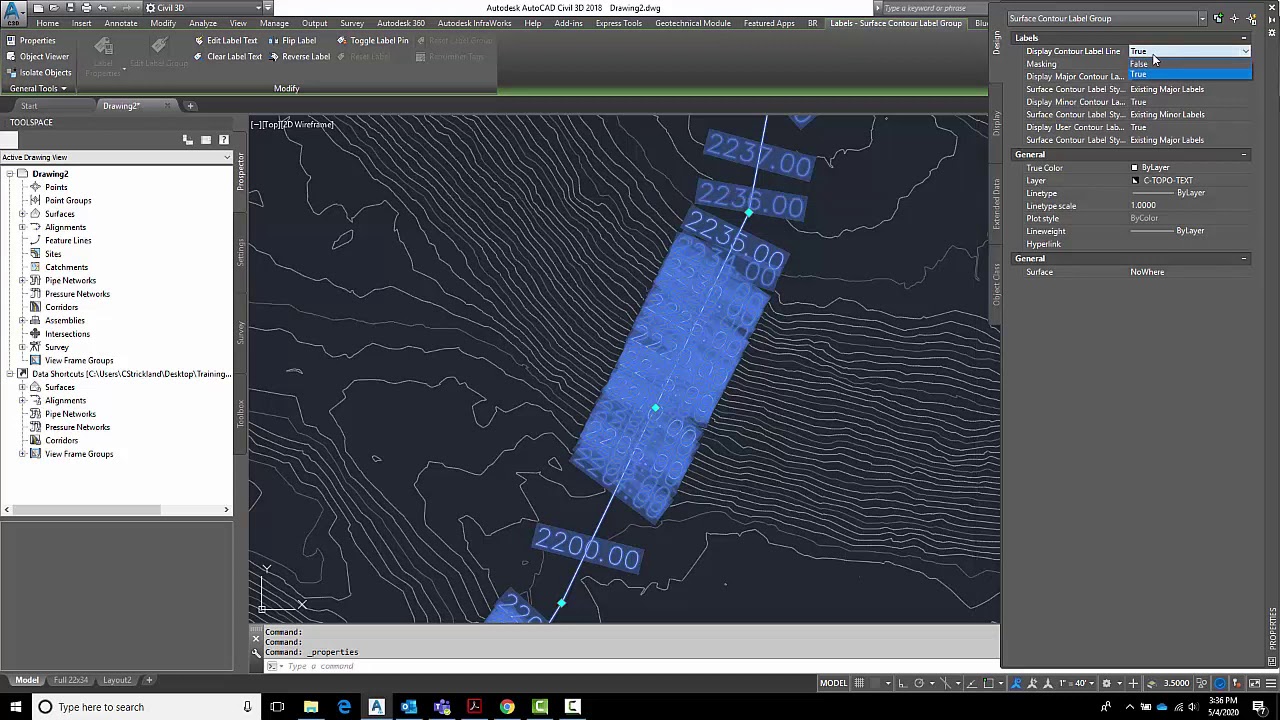
Task: Open File Explorer from taskbar
Action: [311, 707]
